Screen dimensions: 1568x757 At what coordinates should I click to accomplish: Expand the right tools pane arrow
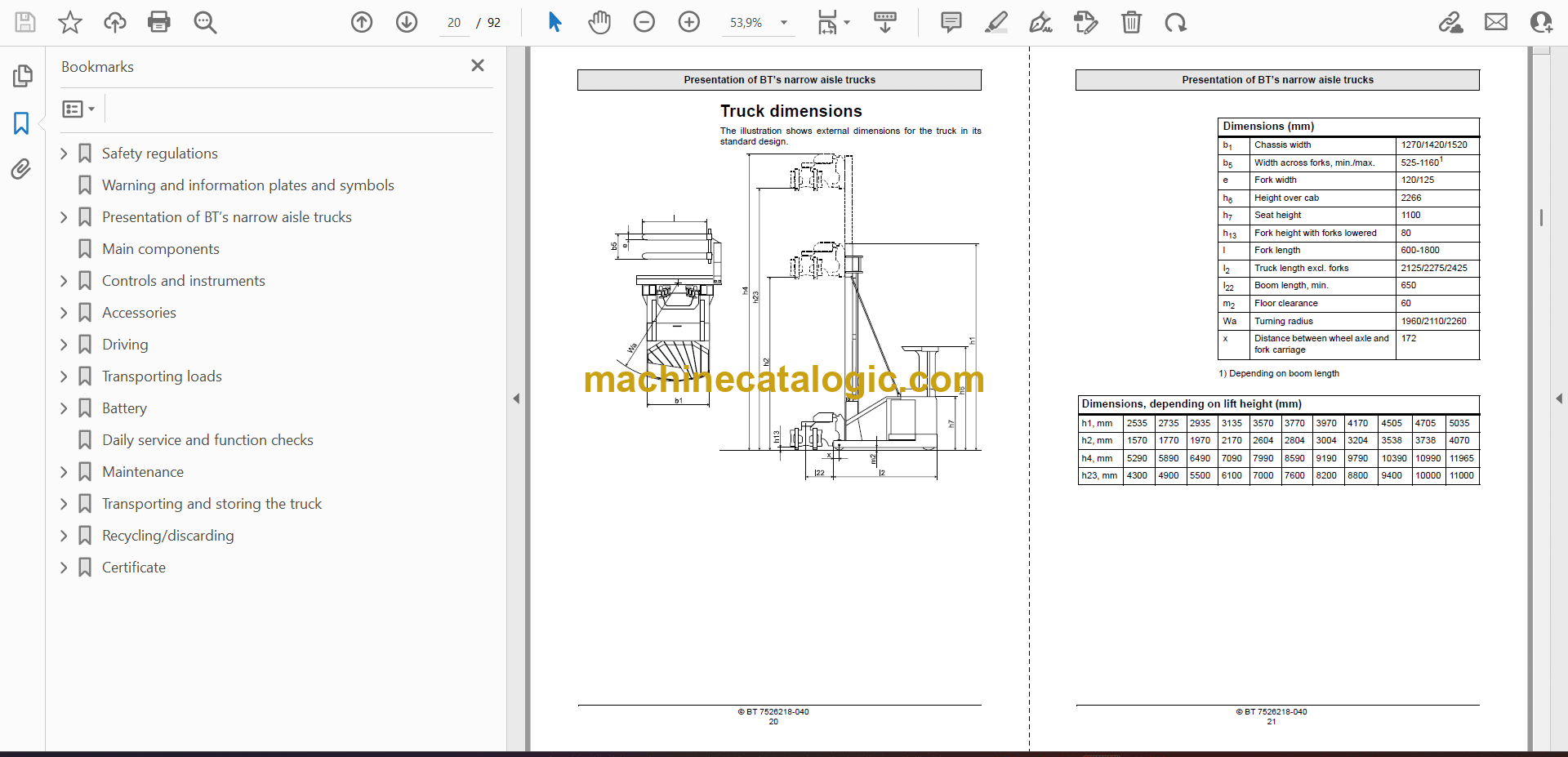[1559, 399]
